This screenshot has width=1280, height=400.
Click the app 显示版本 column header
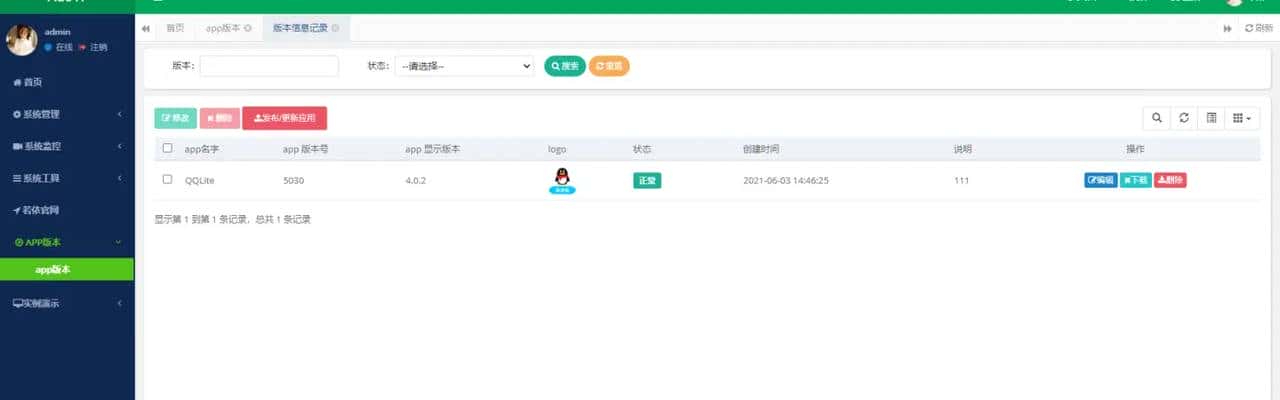[x=432, y=149]
